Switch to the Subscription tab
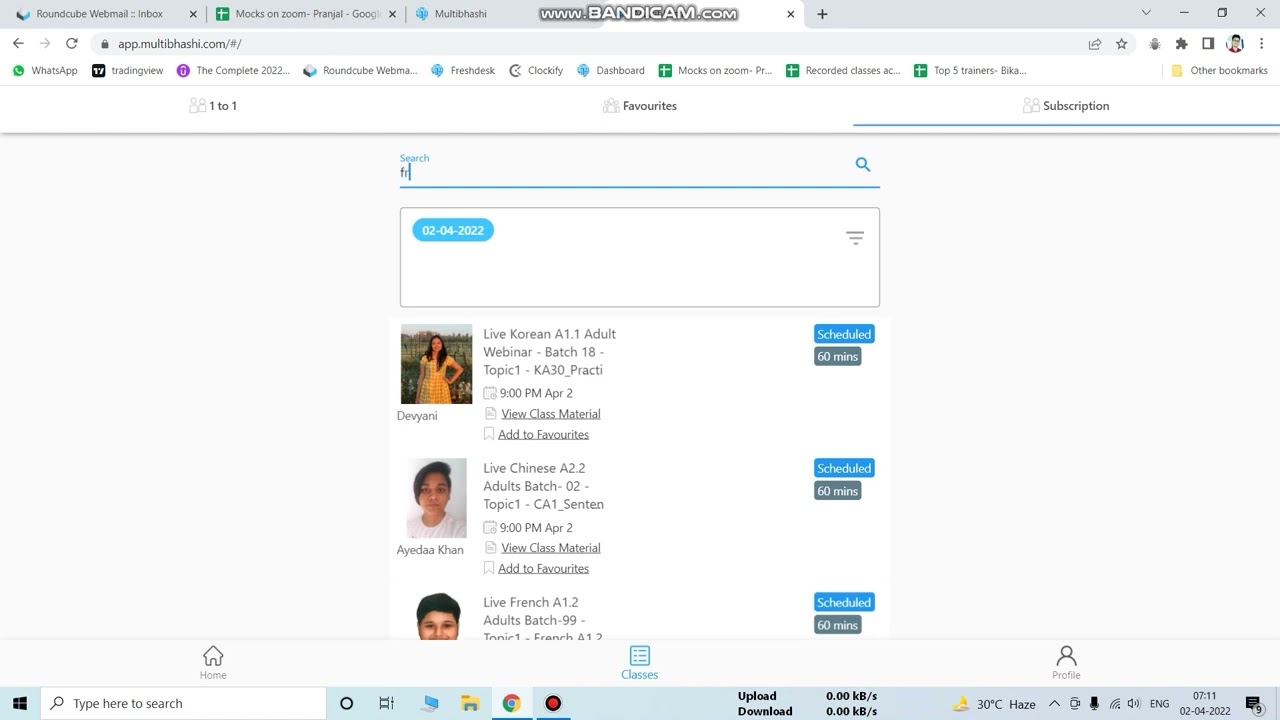The width and height of the screenshot is (1280, 720). (1066, 106)
